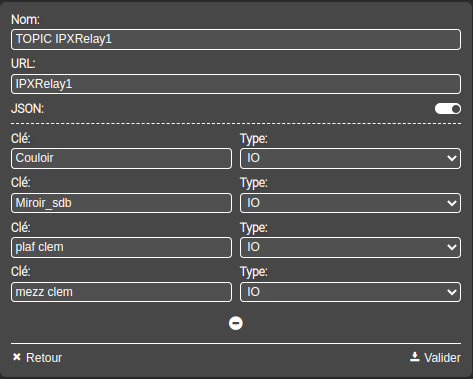The image size is (473, 379).
Task: Click the JSON: label
Action: [27, 109]
